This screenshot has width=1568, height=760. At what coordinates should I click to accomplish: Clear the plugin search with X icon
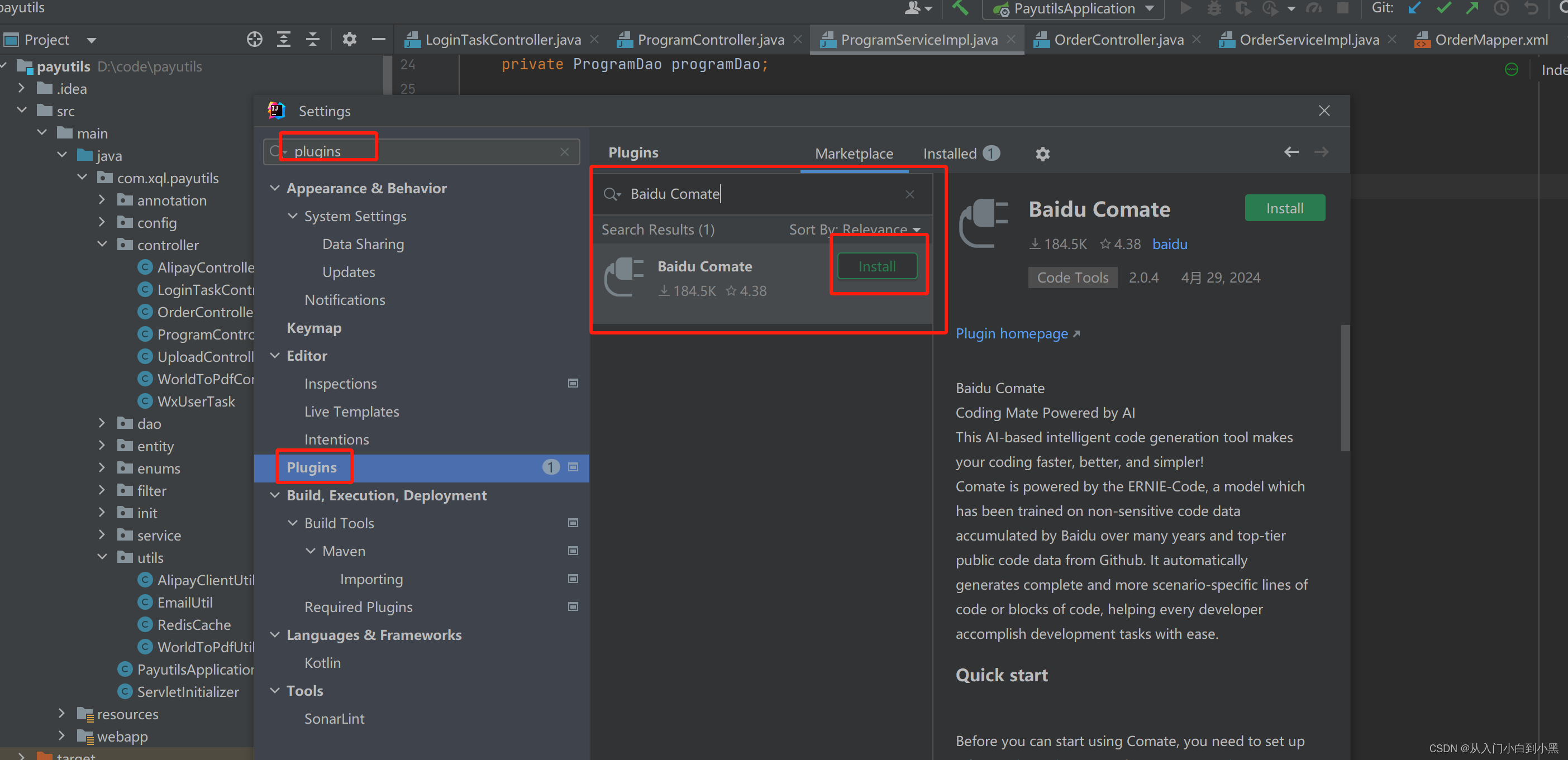point(910,194)
